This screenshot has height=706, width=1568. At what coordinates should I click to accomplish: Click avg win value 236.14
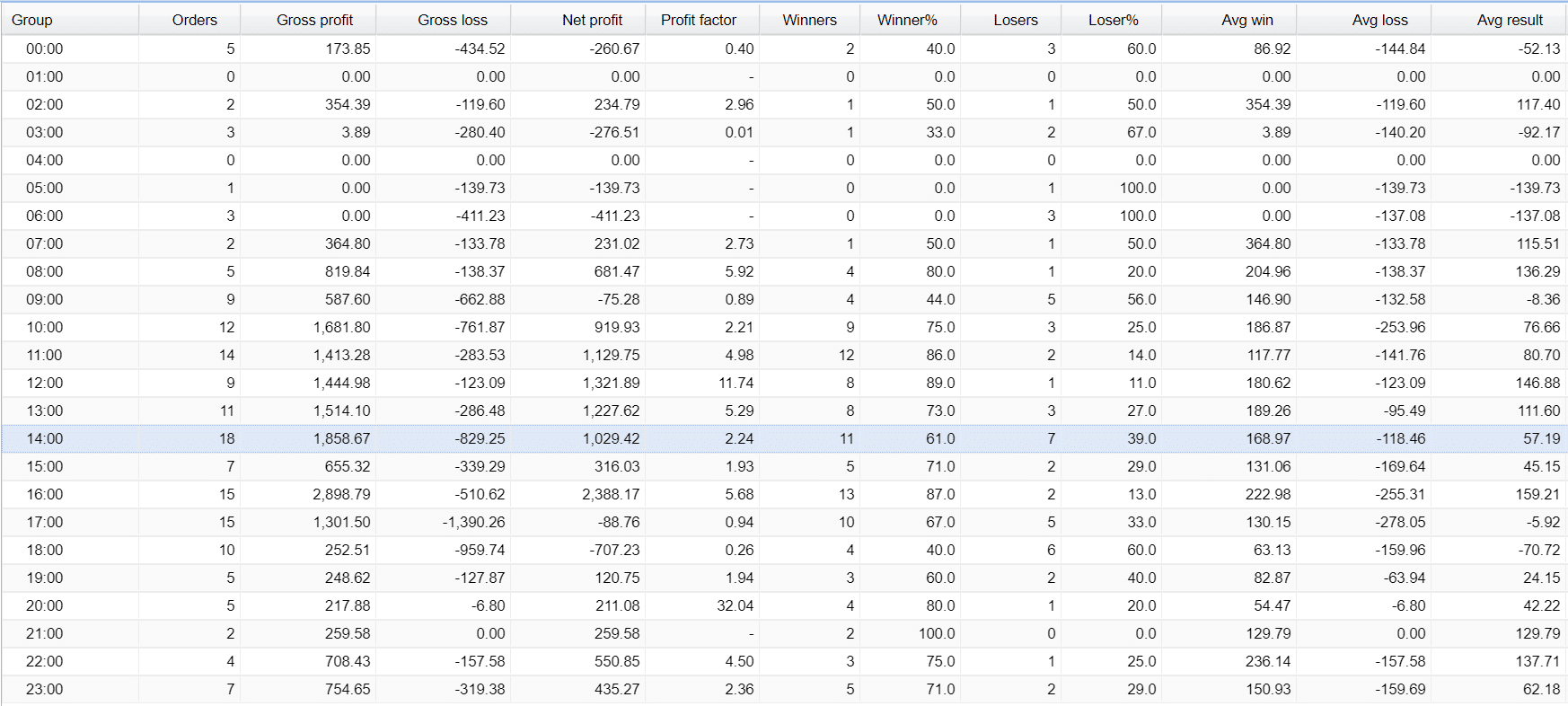tap(1268, 661)
